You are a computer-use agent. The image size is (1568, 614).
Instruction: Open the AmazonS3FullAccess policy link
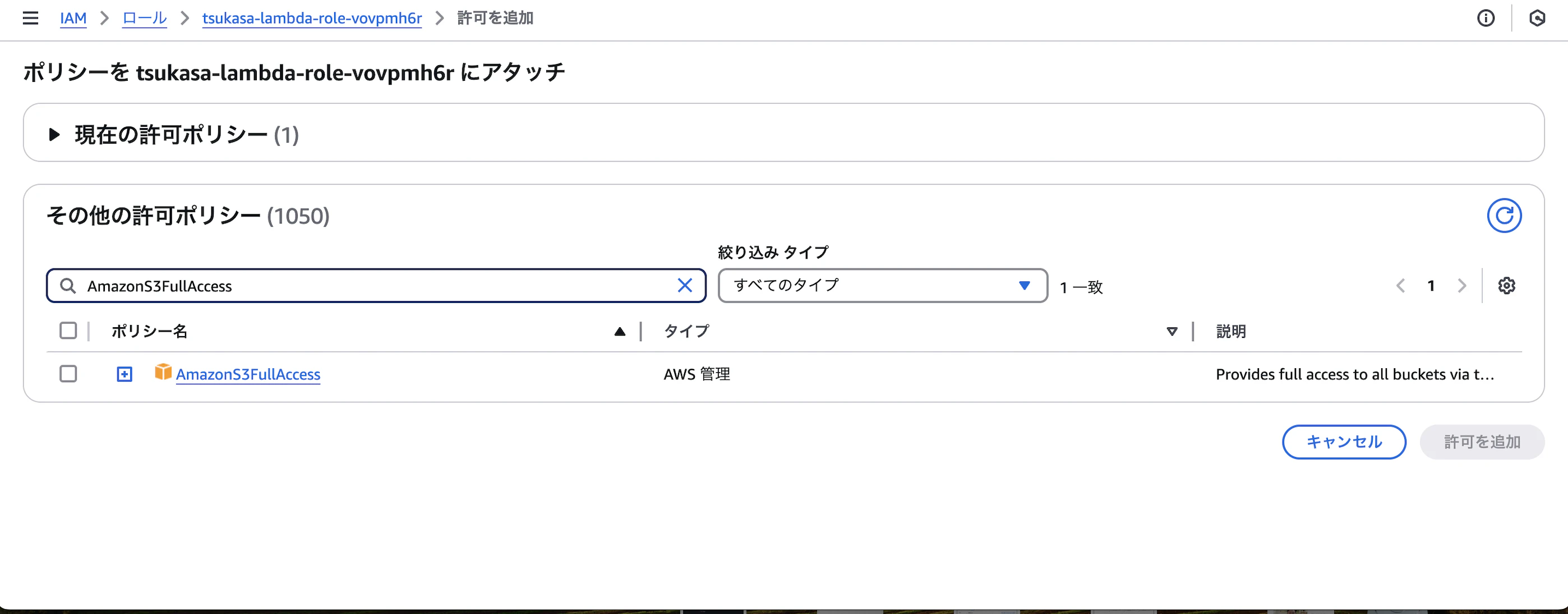248,374
